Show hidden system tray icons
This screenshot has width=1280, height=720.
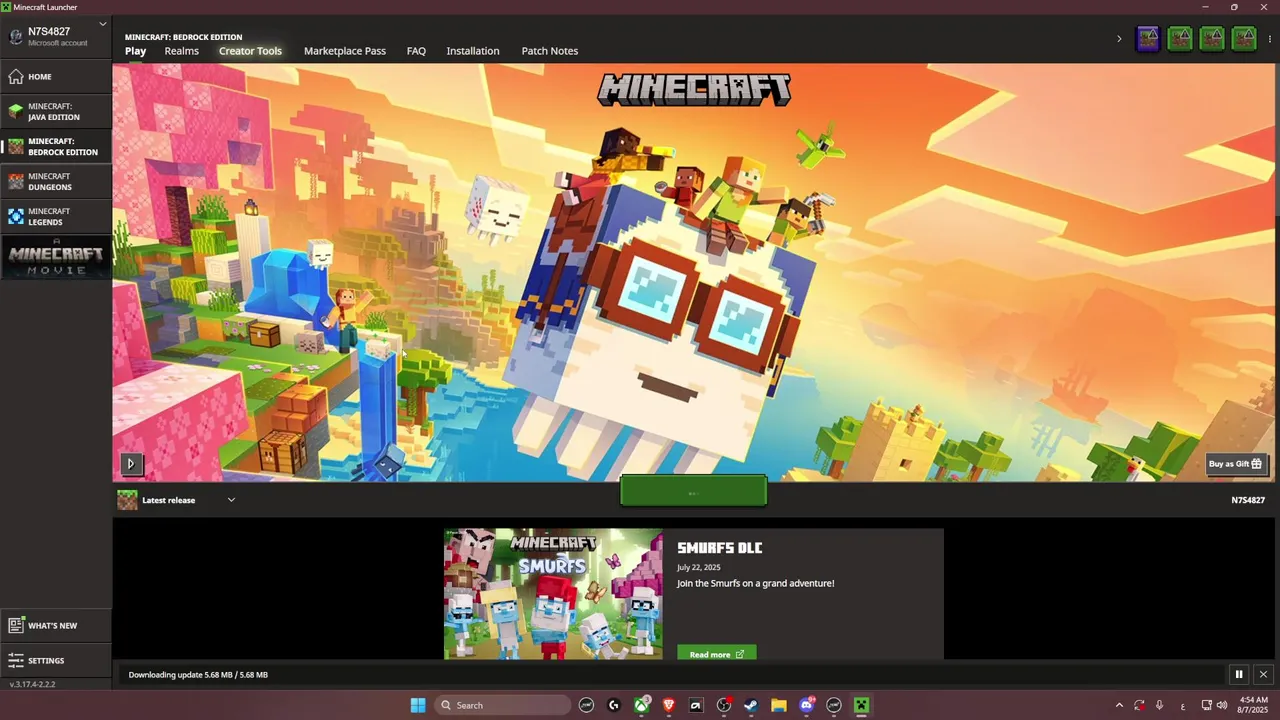1119,705
